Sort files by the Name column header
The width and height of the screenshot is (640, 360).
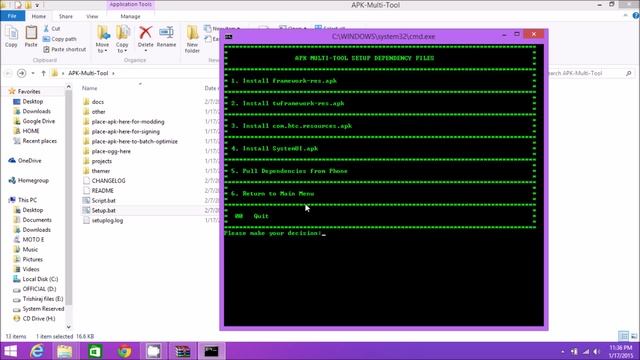(90, 88)
